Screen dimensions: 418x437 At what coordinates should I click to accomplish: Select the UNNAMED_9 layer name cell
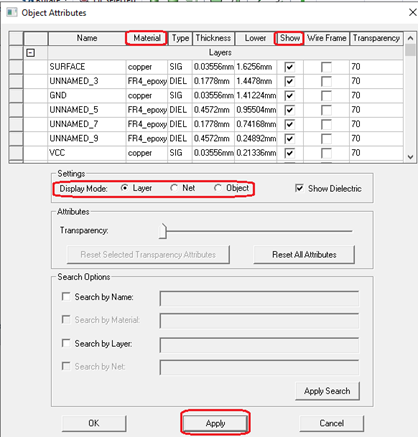coord(87,139)
